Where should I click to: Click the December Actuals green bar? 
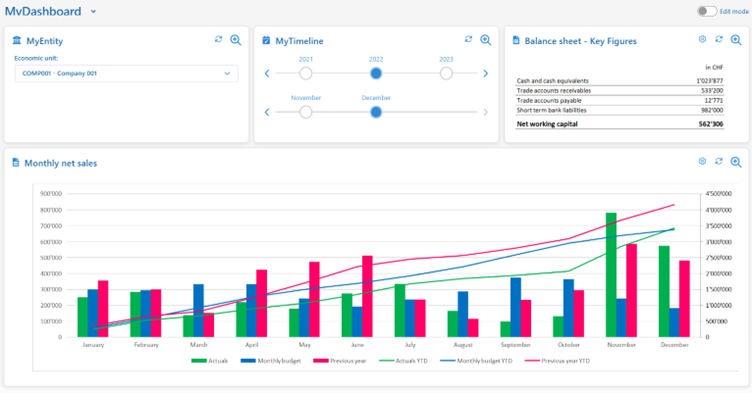664,291
